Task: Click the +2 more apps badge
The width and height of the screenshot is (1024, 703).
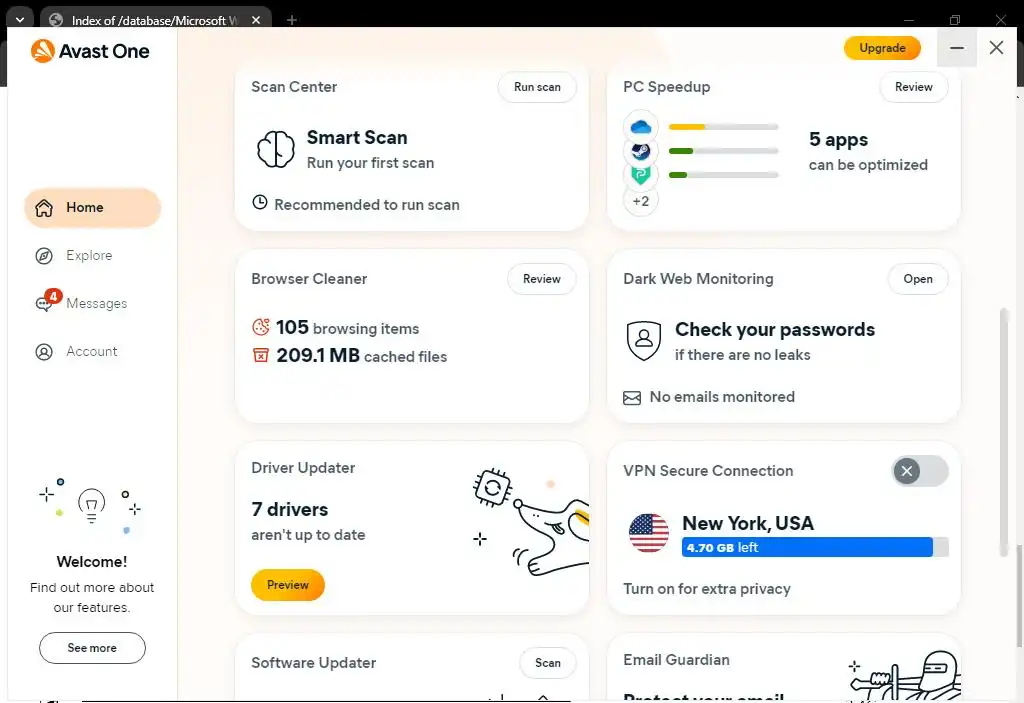Action: (x=641, y=201)
